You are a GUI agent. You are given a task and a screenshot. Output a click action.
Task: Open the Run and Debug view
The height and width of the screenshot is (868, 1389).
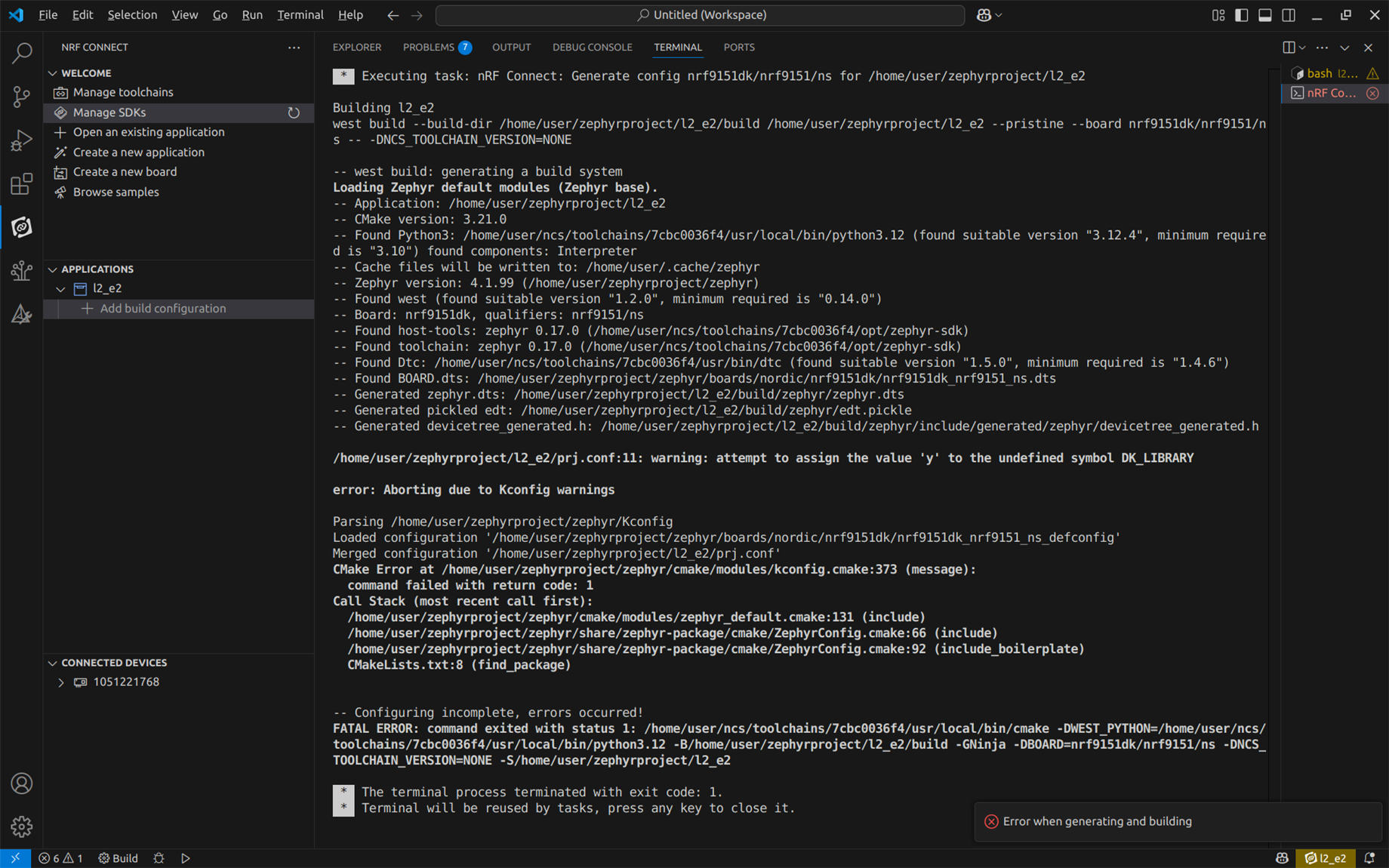22,140
